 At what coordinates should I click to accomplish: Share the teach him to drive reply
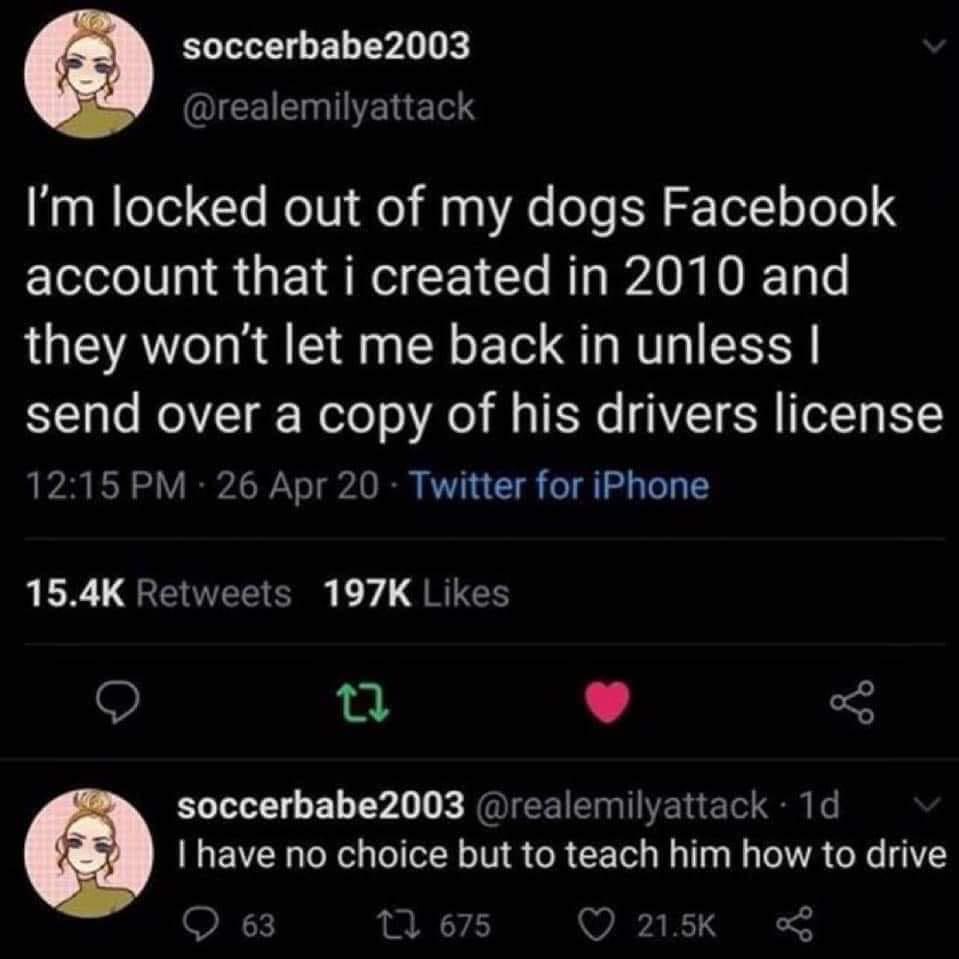pyautogui.click(x=794, y=925)
